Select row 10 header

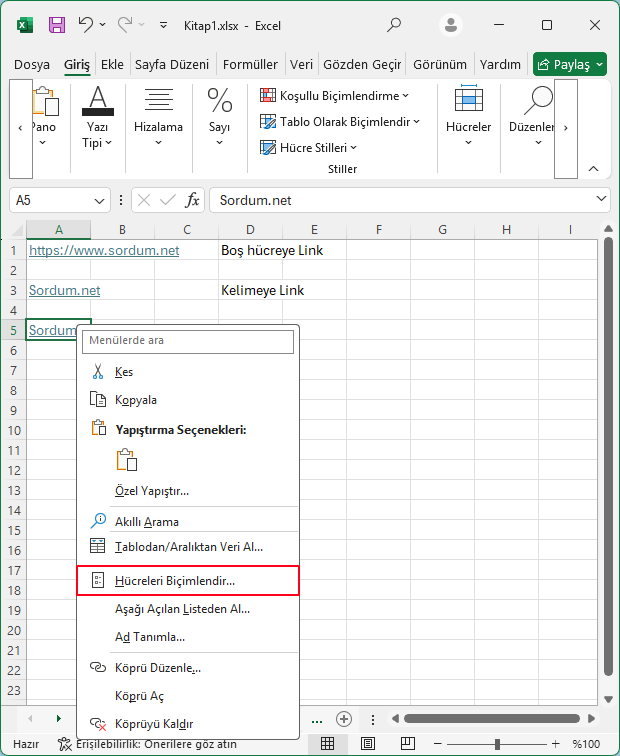point(14,430)
